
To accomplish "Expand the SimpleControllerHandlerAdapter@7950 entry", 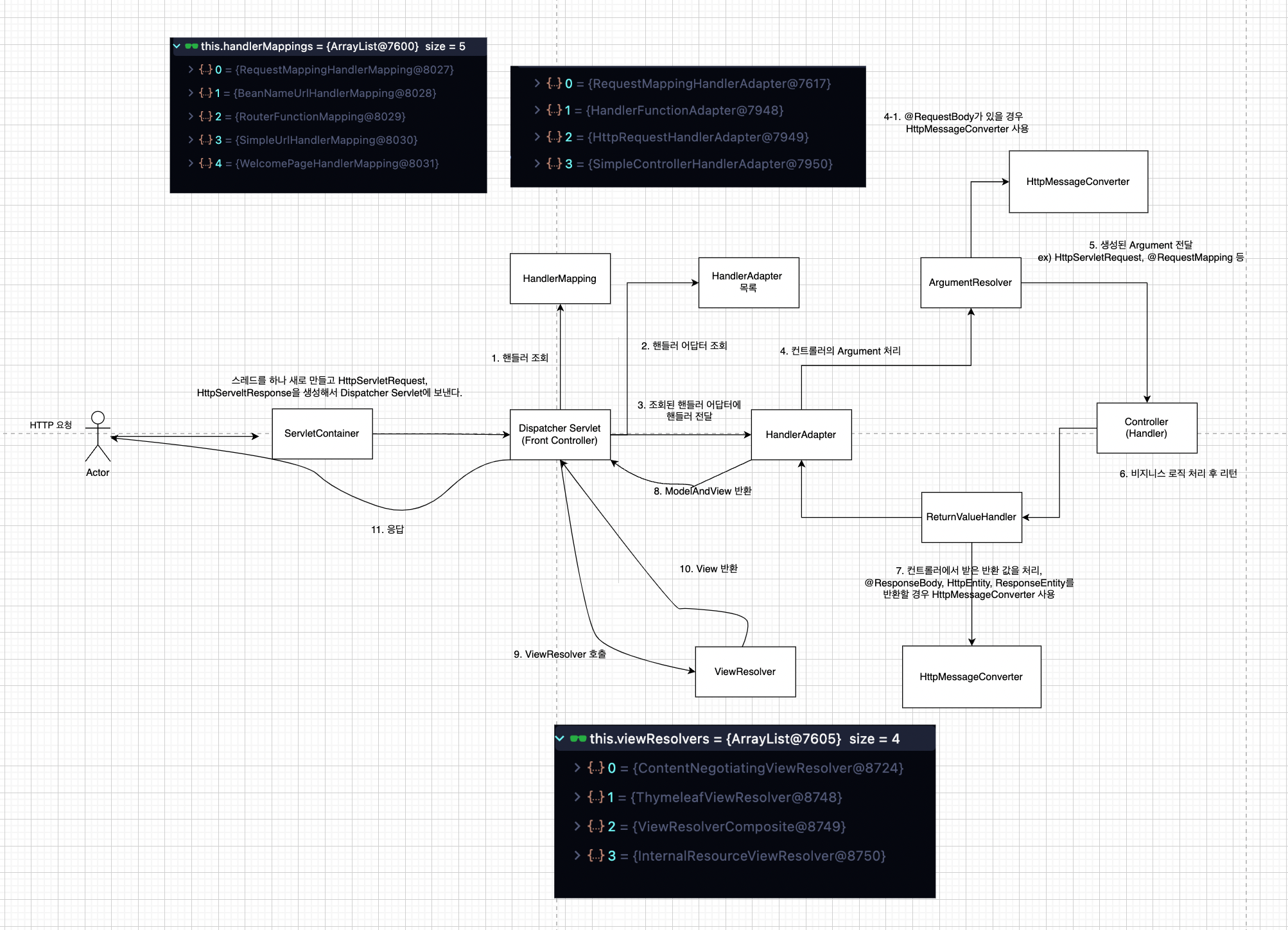I will tap(537, 164).
